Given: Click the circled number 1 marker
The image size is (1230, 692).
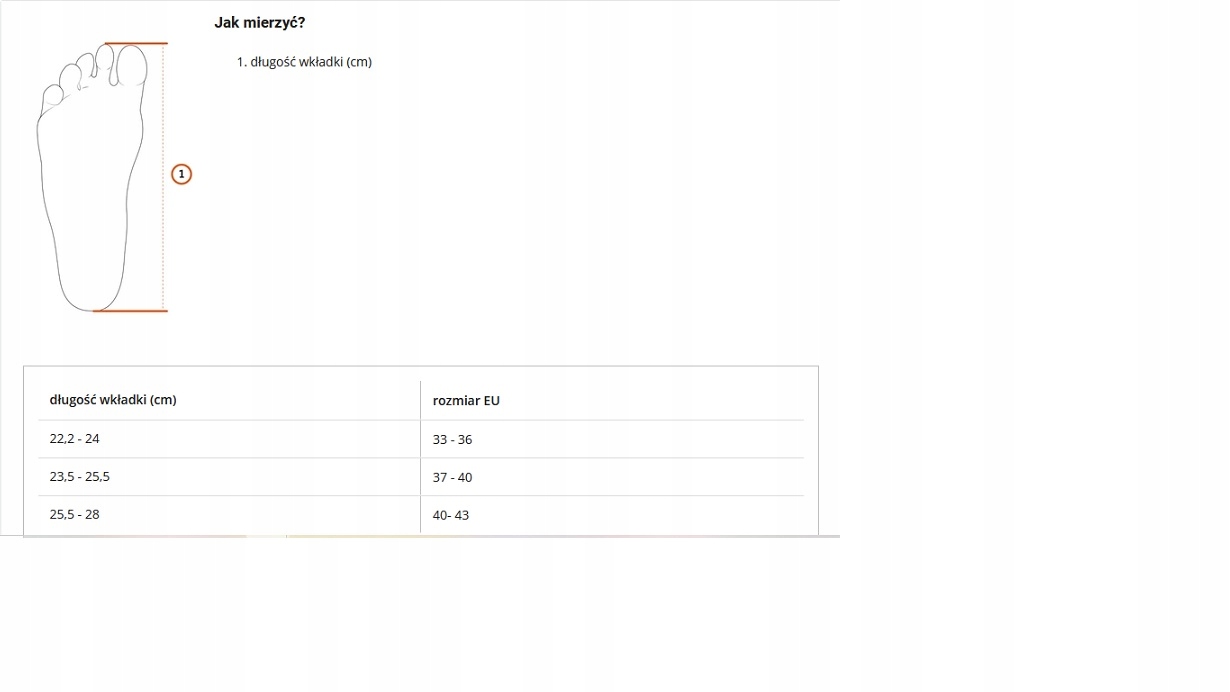Looking at the screenshot, I should 181,174.
